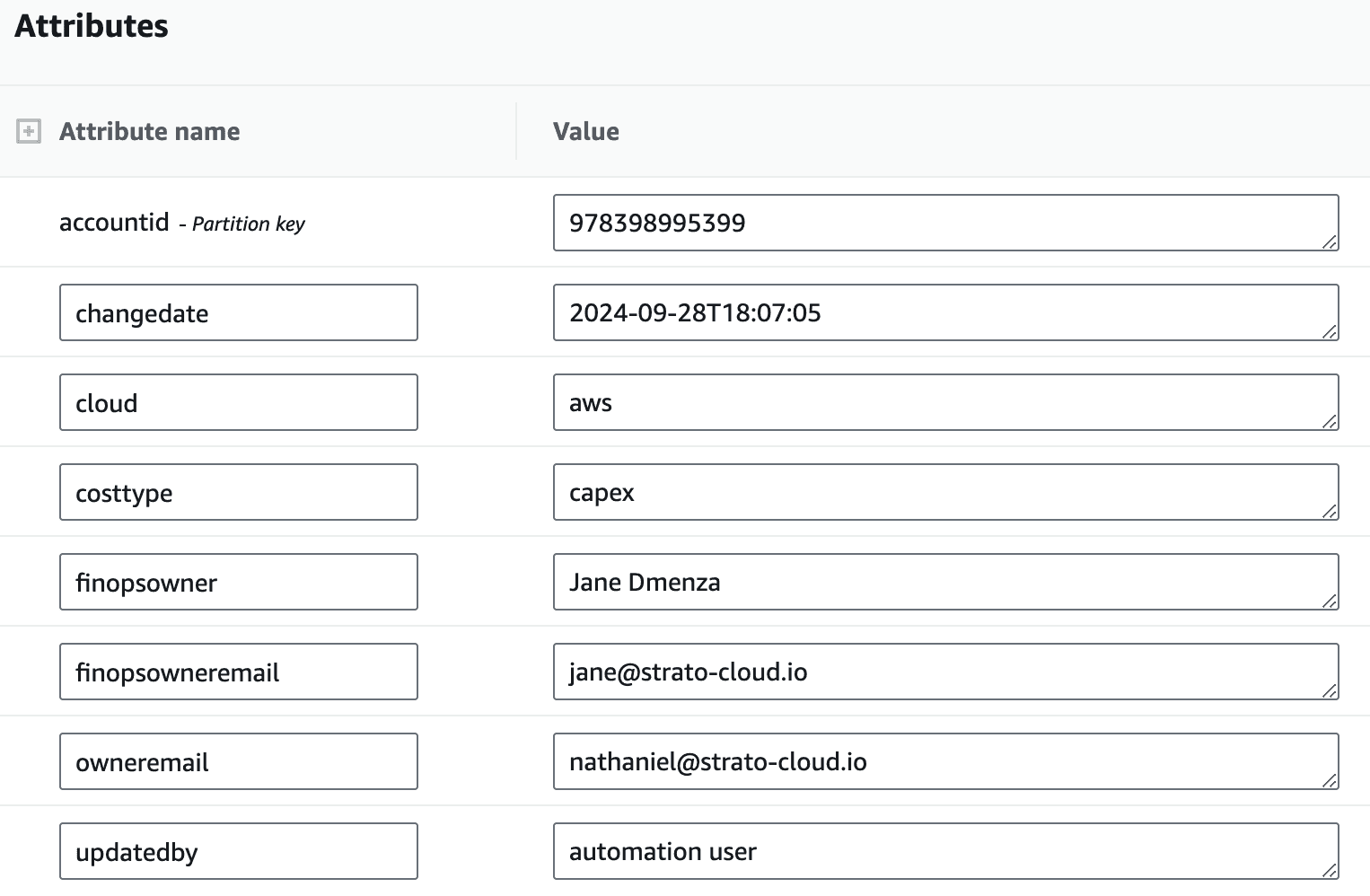
Task: Edit the finopsowner attribute name field
Action: (x=239, y=582)
